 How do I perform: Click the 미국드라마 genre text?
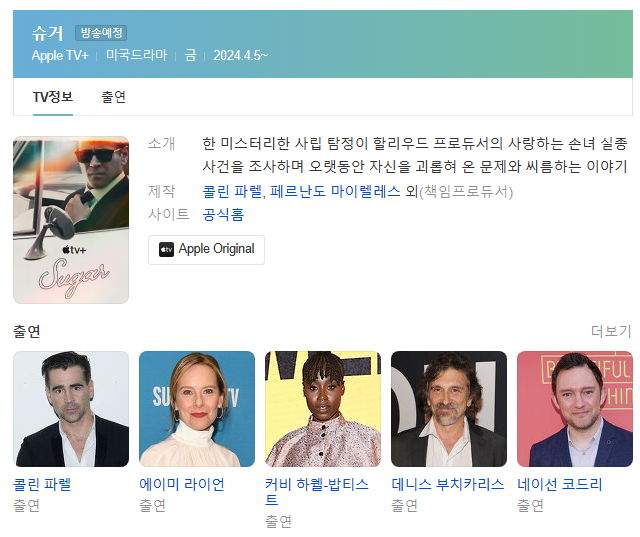(136, 55)
